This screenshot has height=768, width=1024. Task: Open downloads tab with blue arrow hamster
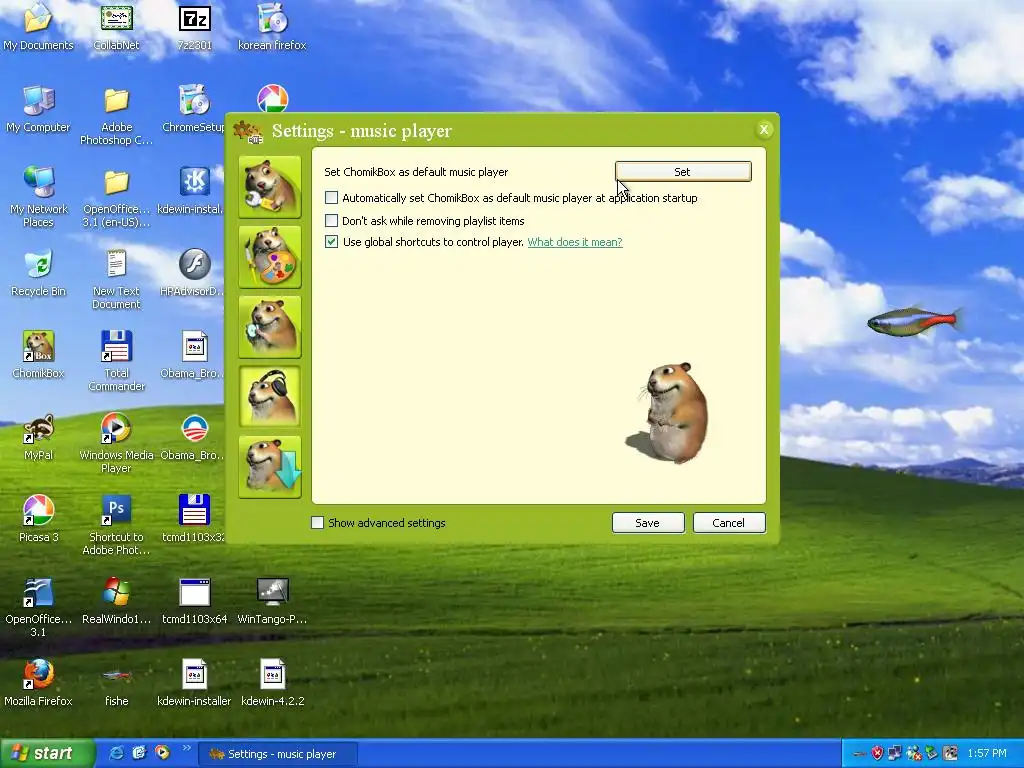[270, 467]
